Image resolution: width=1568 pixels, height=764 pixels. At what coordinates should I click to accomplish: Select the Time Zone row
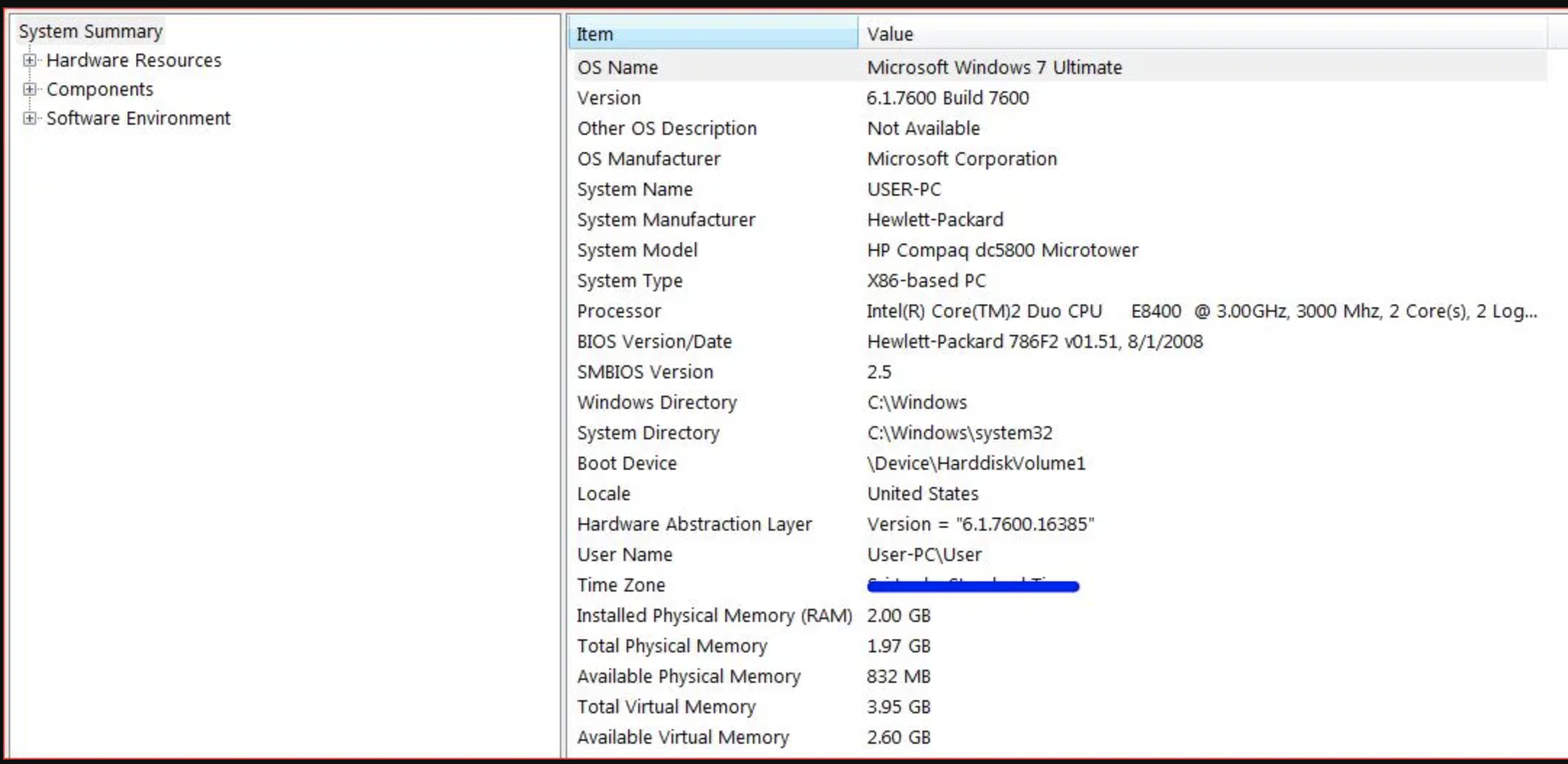tap(622, 585)
